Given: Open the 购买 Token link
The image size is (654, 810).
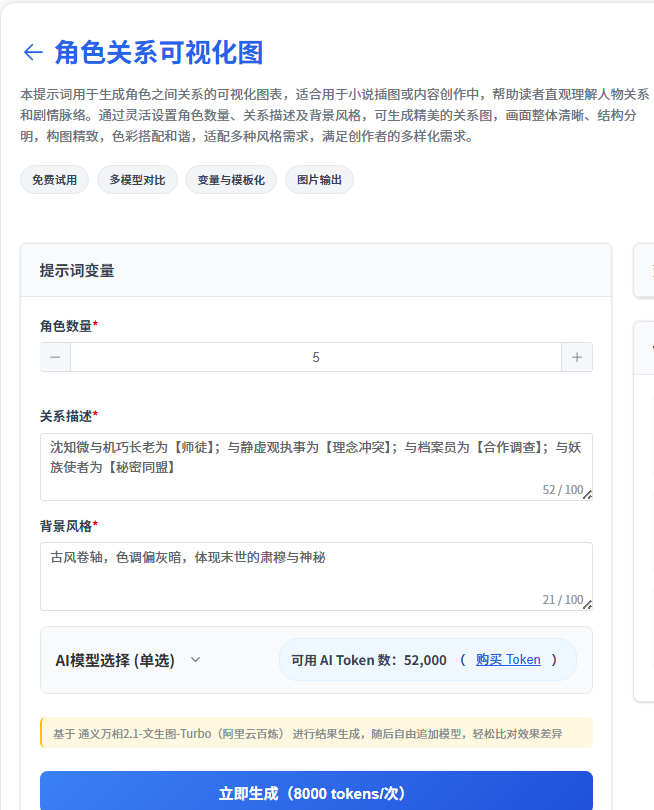Looking at the screenshot, I should 508,660.
